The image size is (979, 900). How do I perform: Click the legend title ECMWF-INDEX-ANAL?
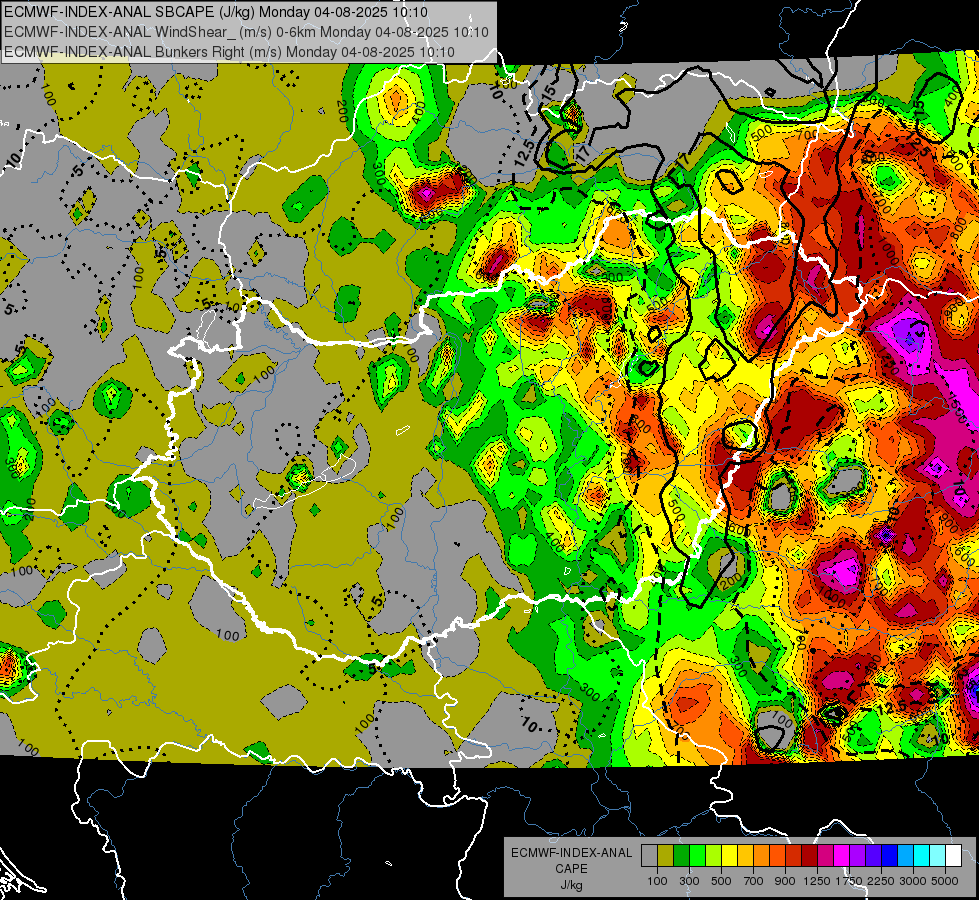(571, 853)
